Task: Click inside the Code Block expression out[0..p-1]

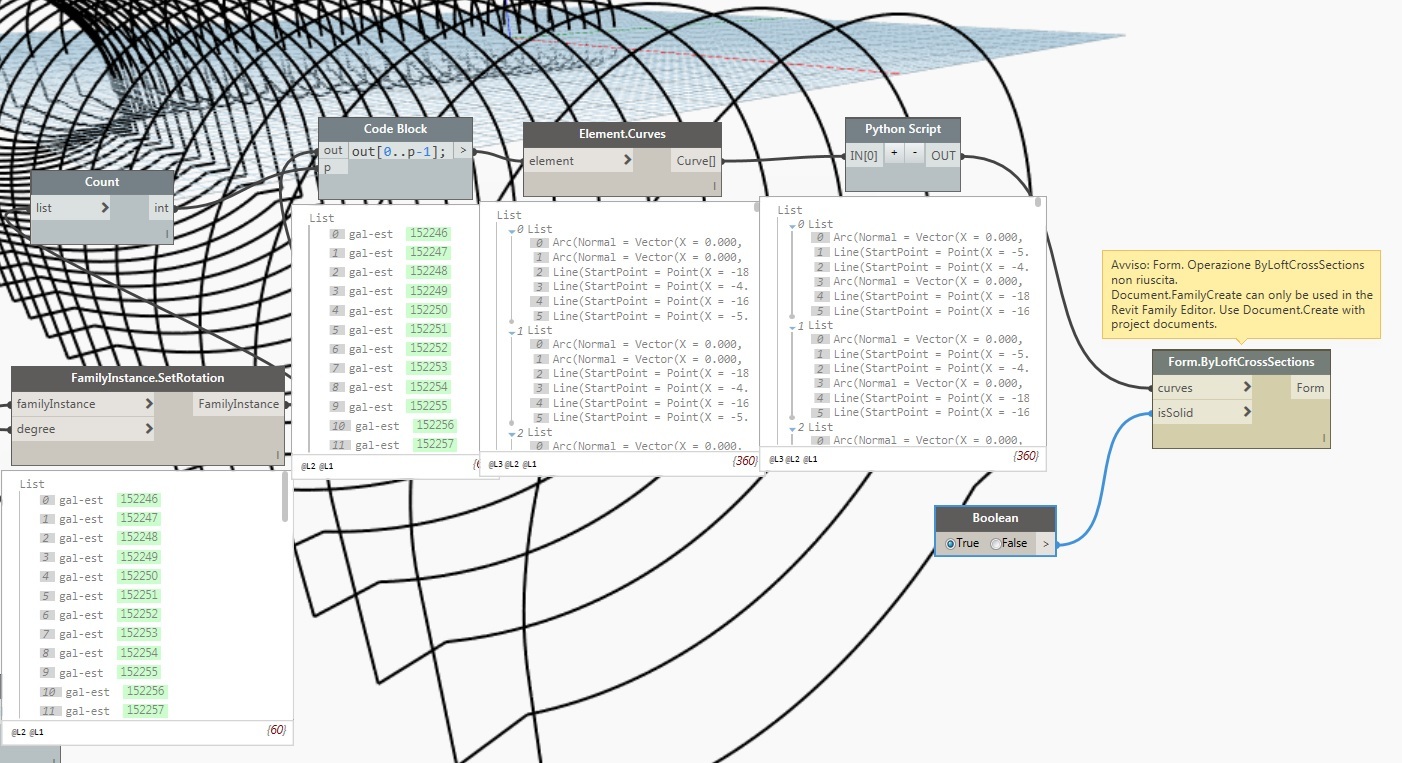Action: point(400,150)
